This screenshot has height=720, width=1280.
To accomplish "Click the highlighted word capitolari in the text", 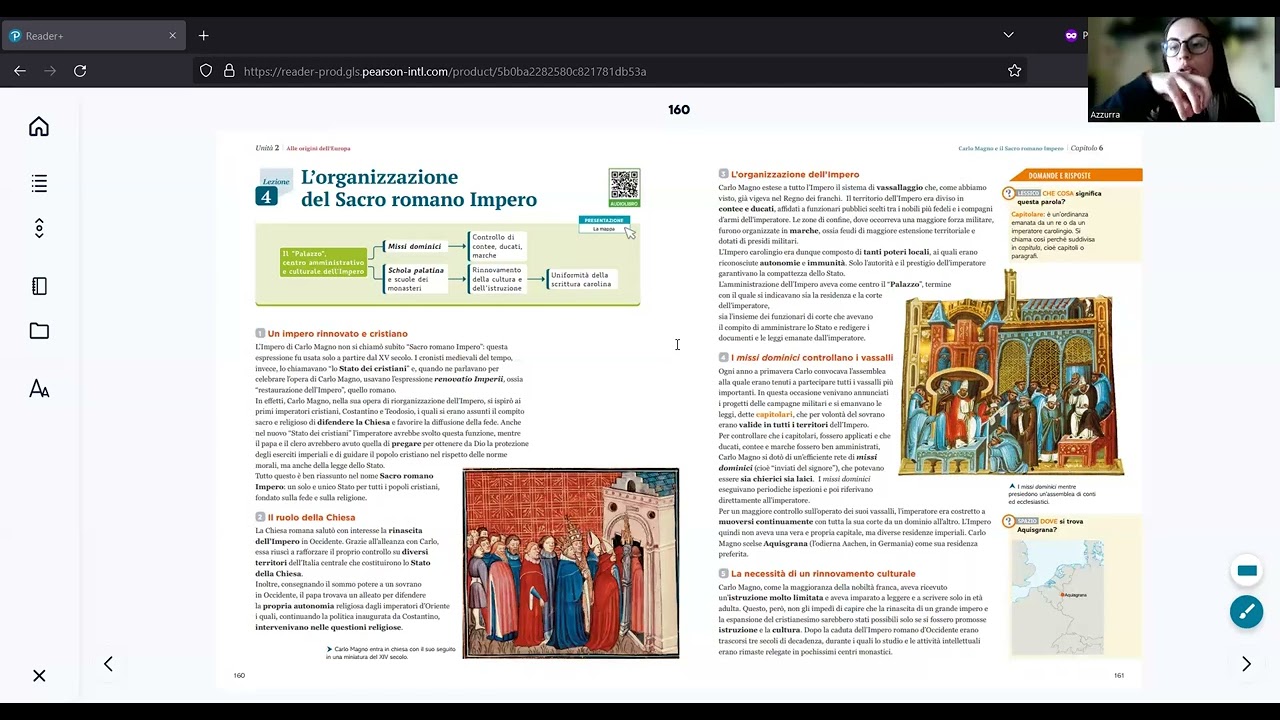I will (x=774, y=414).
